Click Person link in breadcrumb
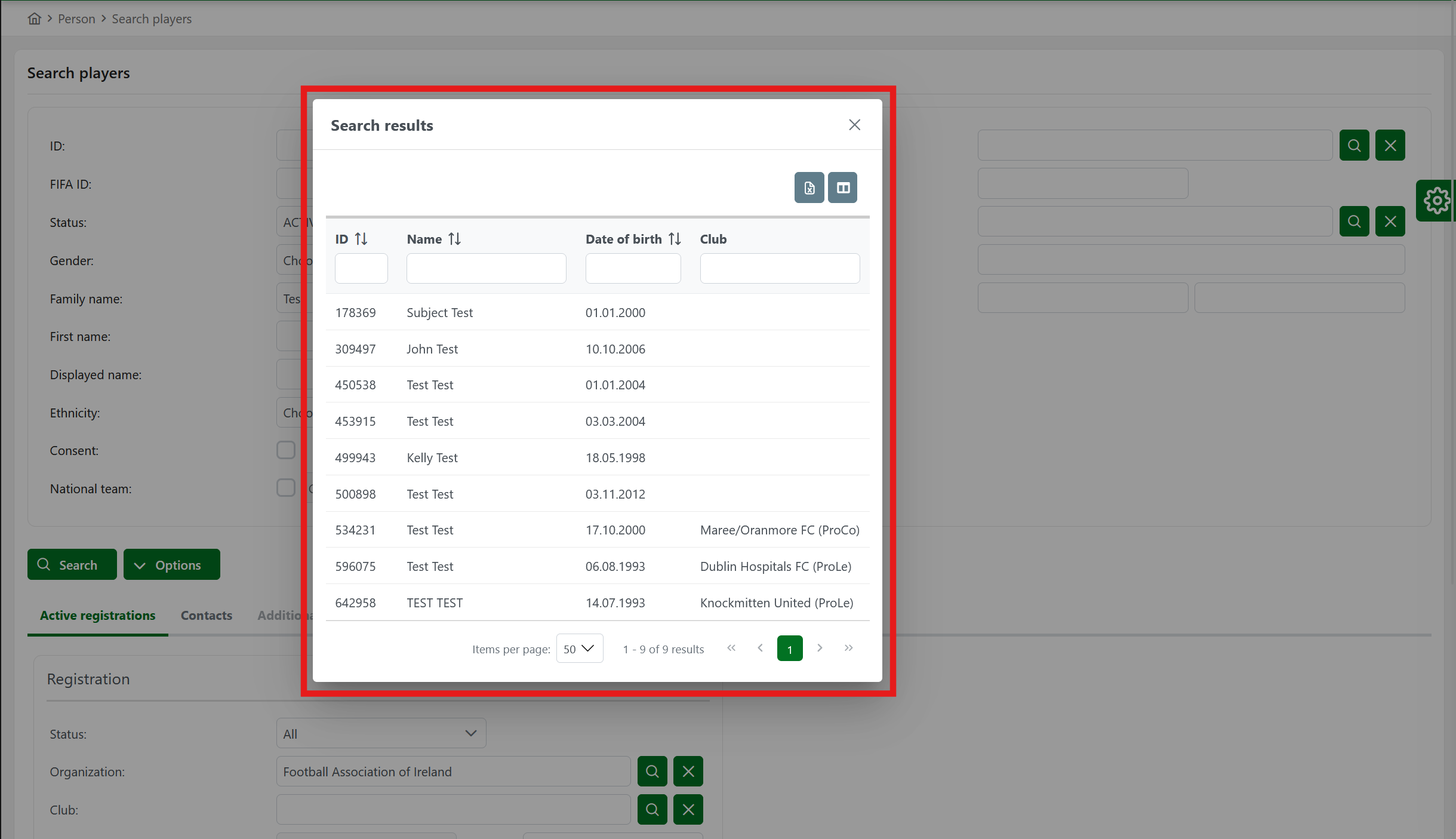Viewport: 1456px width, 839px height. (x=76, y=19)
